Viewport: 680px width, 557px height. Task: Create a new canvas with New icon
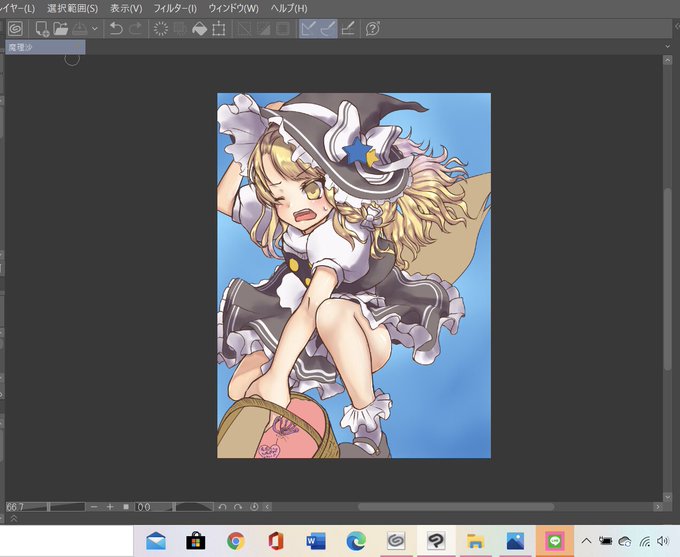tap(42, 29)
